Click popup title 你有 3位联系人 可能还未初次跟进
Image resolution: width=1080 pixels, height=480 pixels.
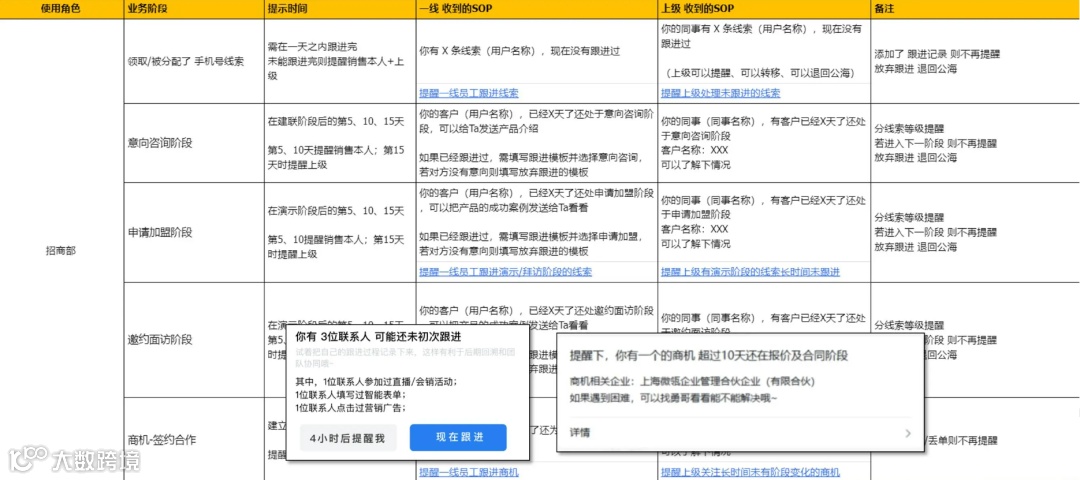378,337
